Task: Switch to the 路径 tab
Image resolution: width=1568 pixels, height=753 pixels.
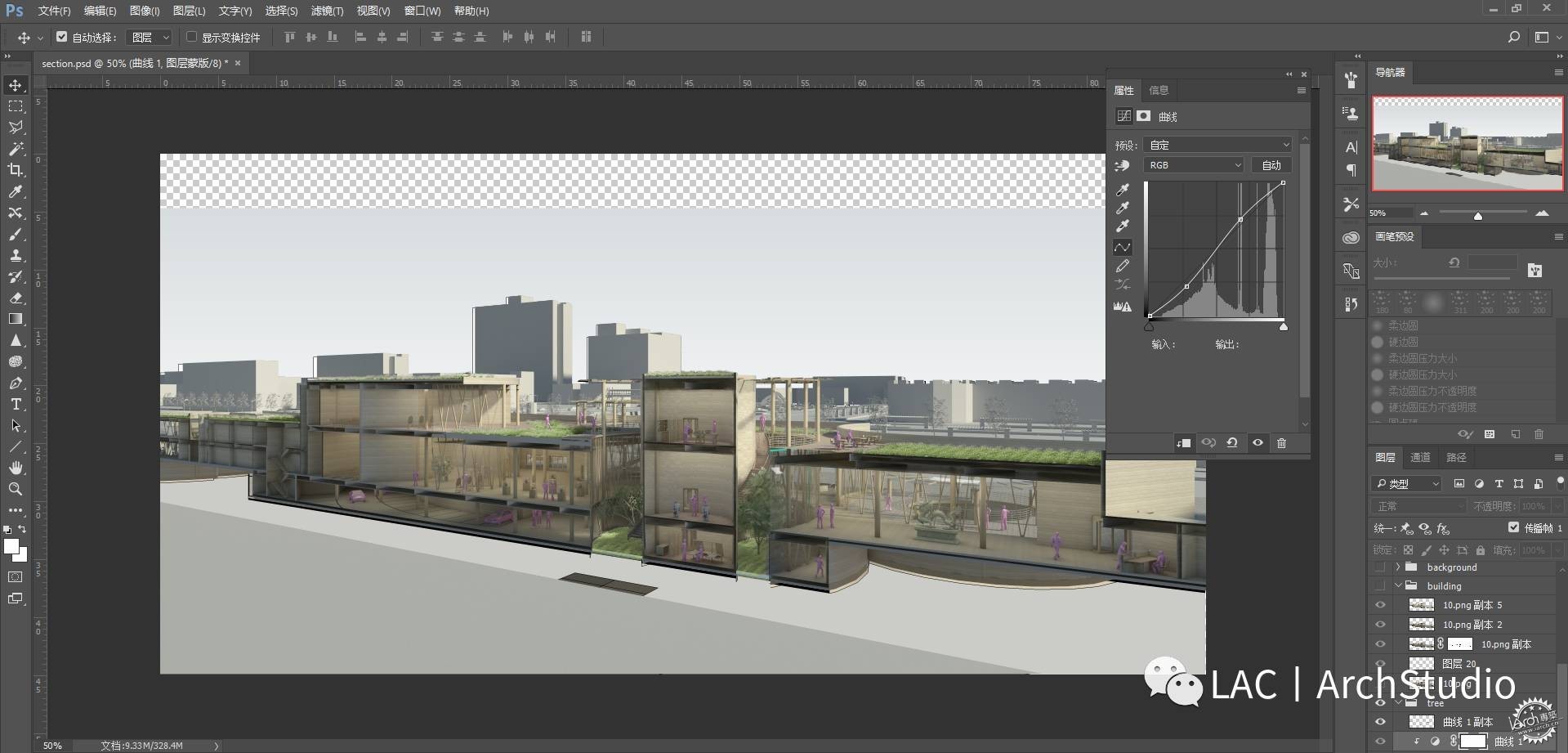Action: (1456, 458)
